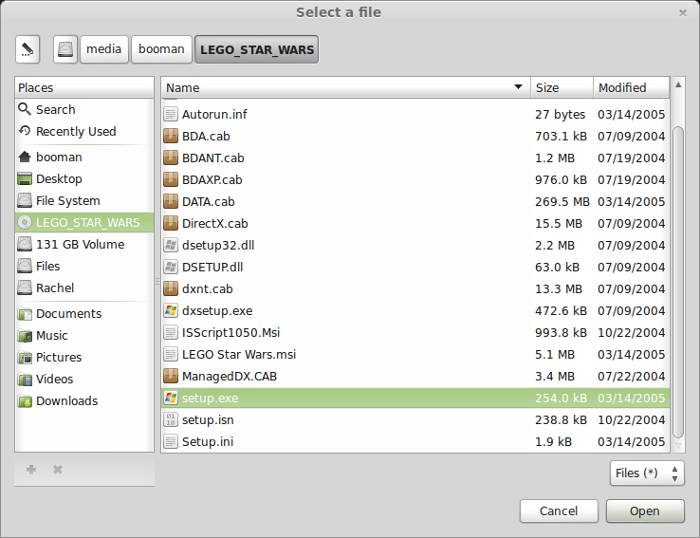Select the BDANT.cab file

[415, 158]
